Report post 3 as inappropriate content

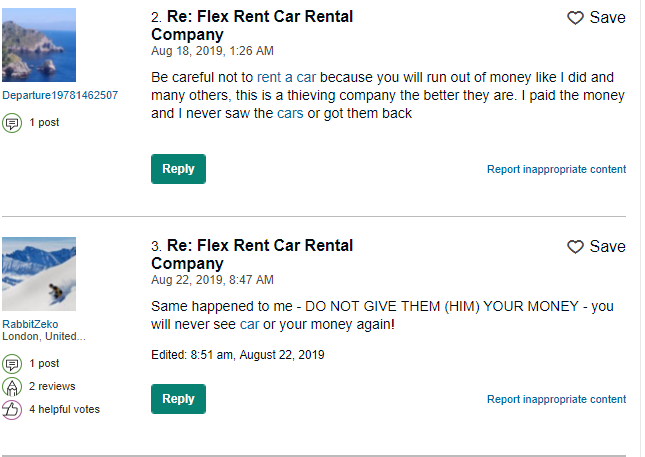click(x=556, y=400)
